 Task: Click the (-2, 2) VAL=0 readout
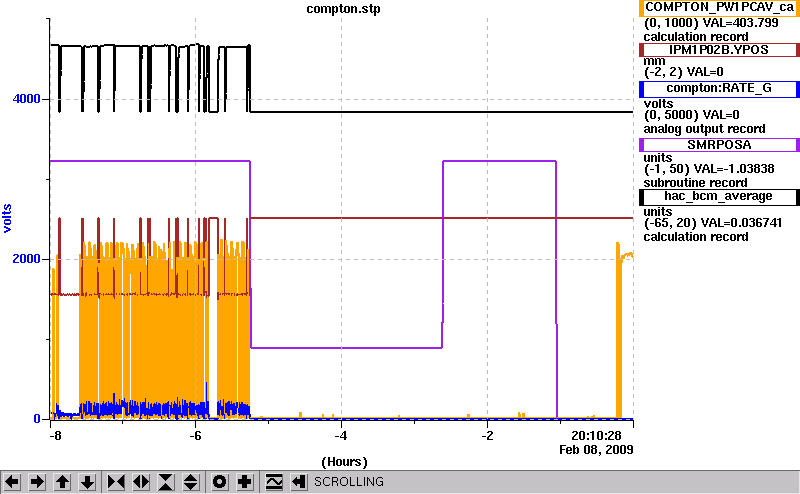tap(684, 72)
